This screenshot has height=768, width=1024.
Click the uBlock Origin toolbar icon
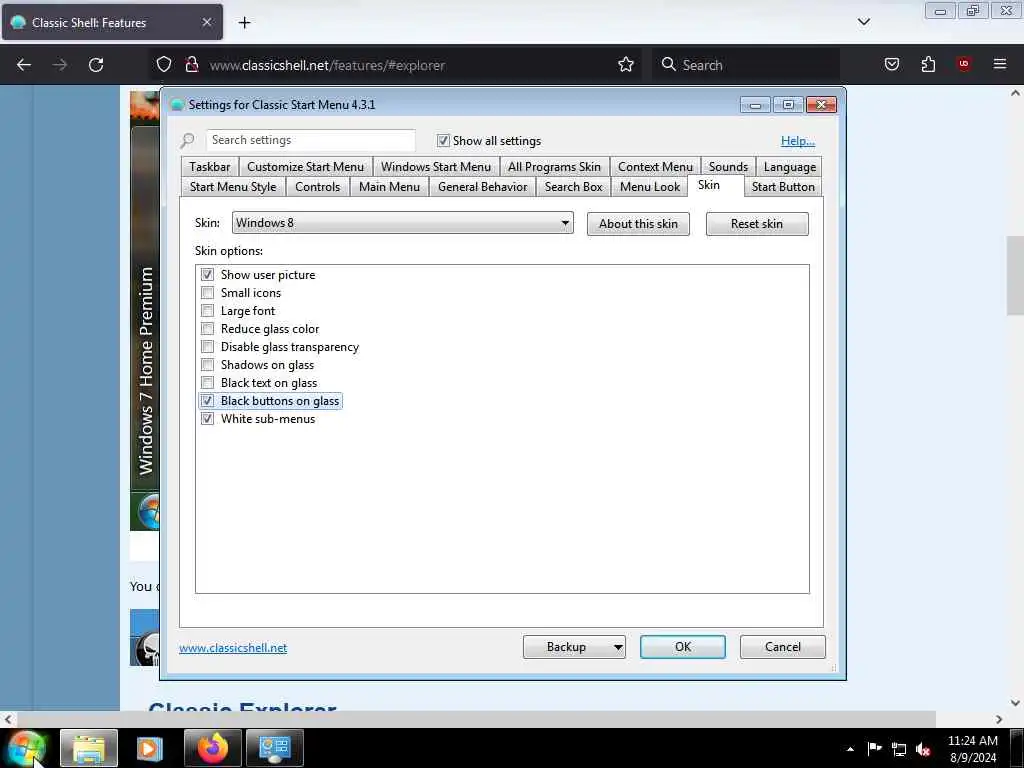tap(963, 64)
